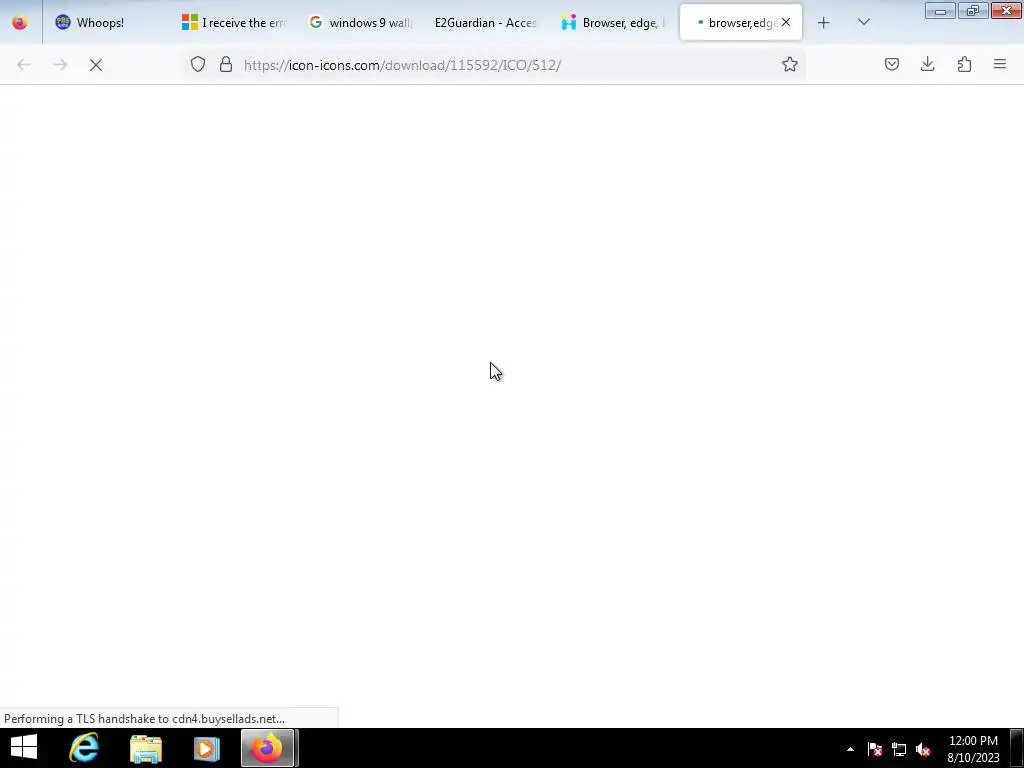1024x768 pixels.
Task: Open the tracking protection shield icon
Action: pos(198,65)
